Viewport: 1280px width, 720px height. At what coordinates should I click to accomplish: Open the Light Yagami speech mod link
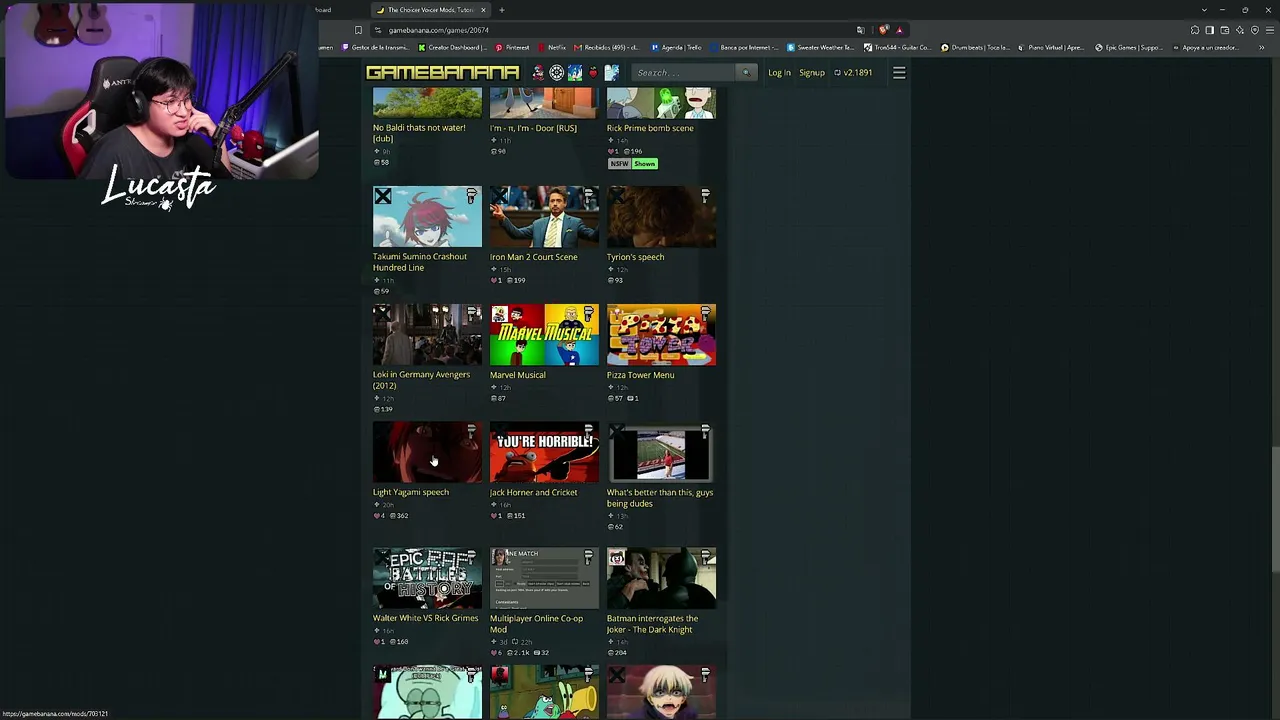(x=411, y=492)
